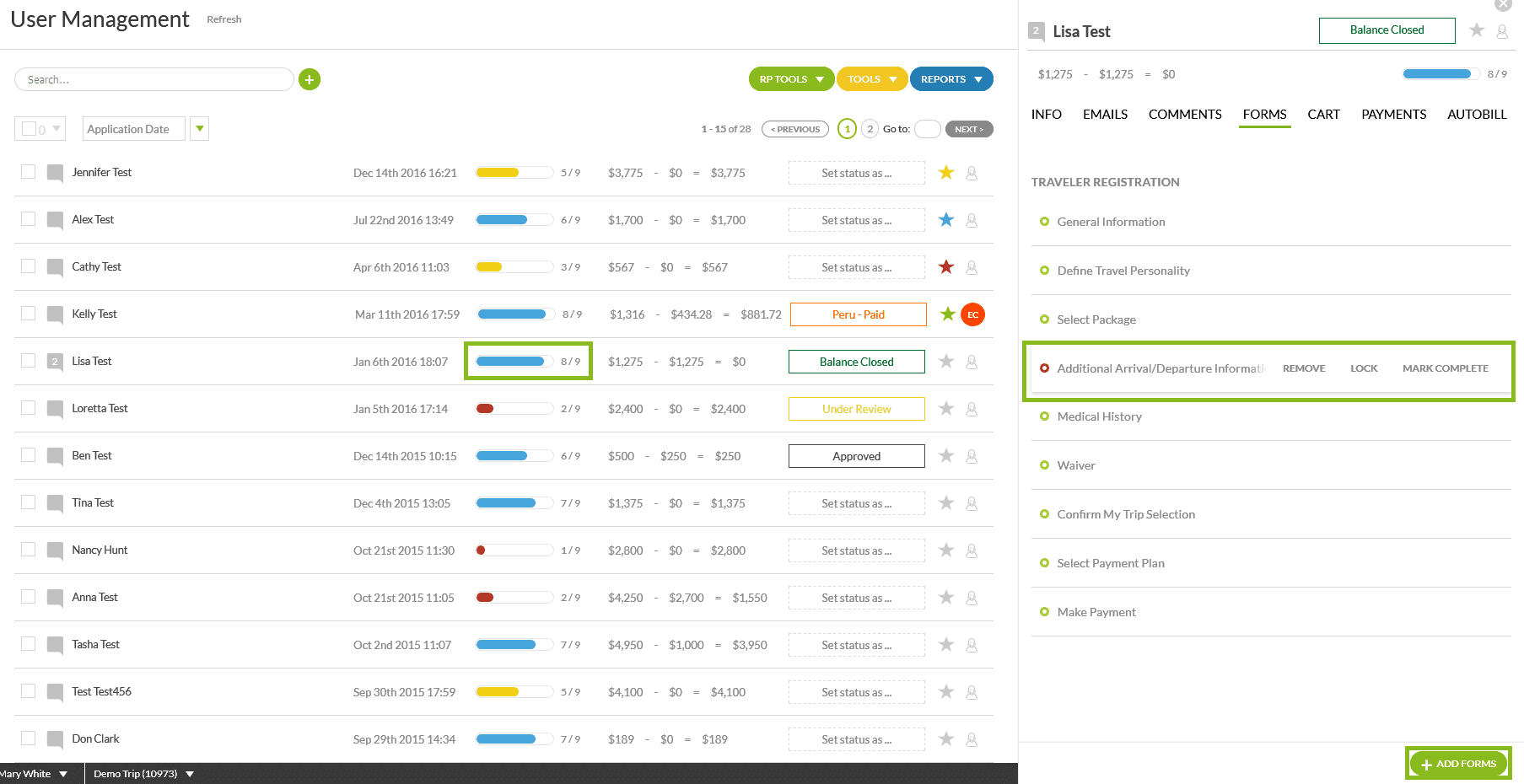
Task: Open the Application Date sort dropdown arrow
Action: [x=200, y=129]
